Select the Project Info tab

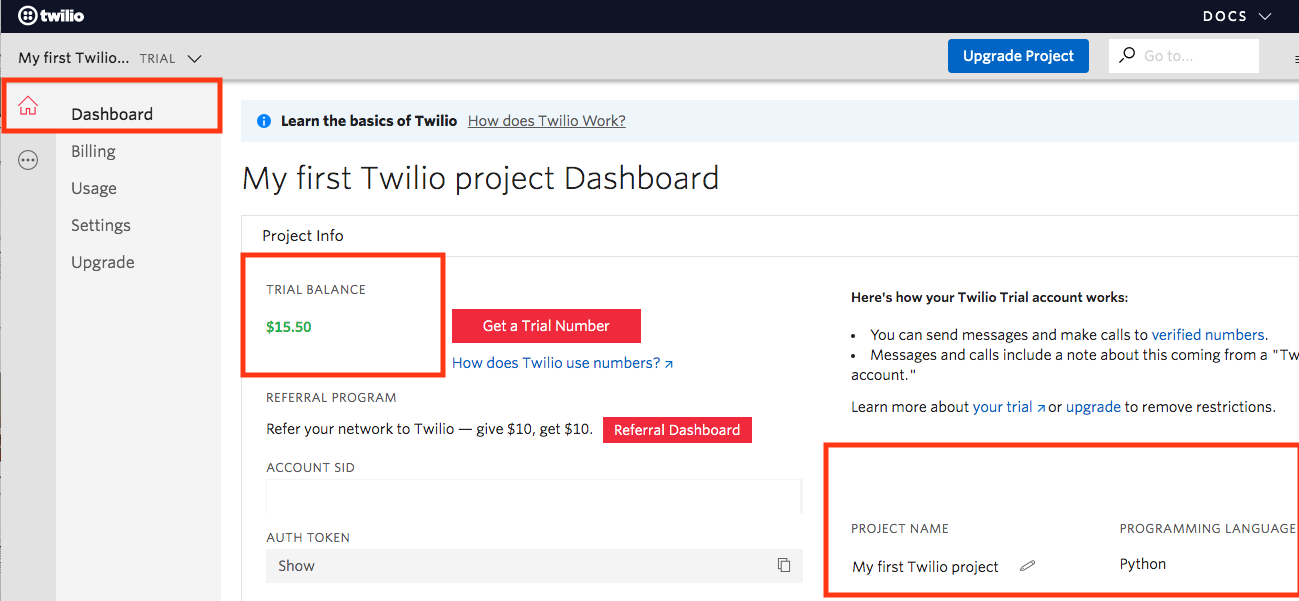pyautogui.click(x=303, y=236)
